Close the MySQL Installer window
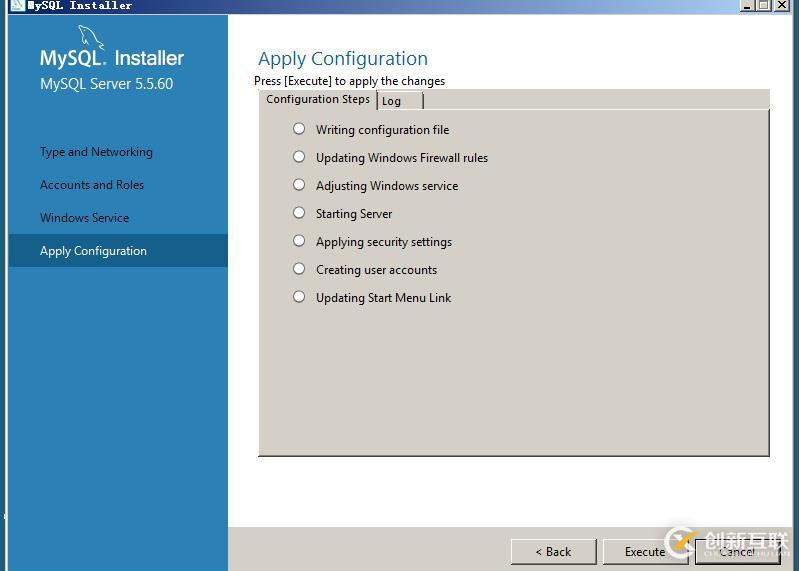Image resolution: width=799 pixels, height=571 pixels. coord(782,6)
